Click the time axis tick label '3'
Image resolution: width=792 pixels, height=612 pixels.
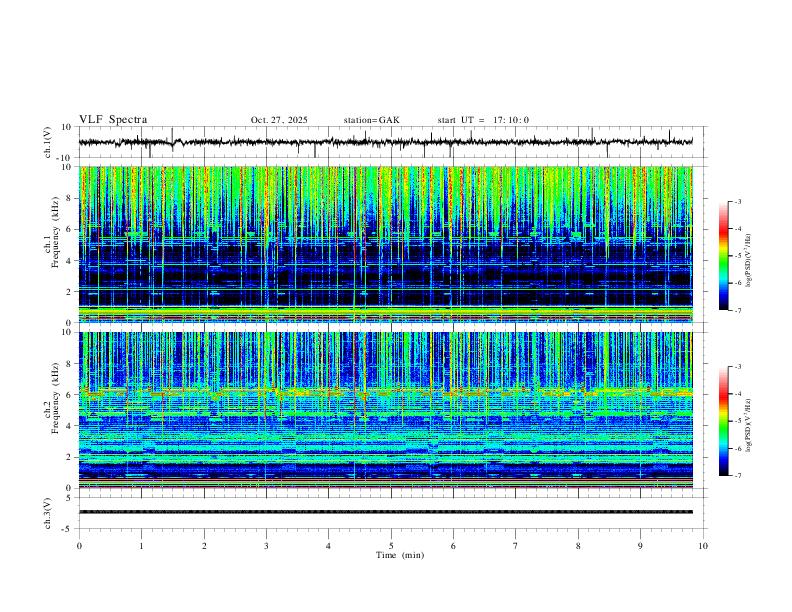click(266, 546)
